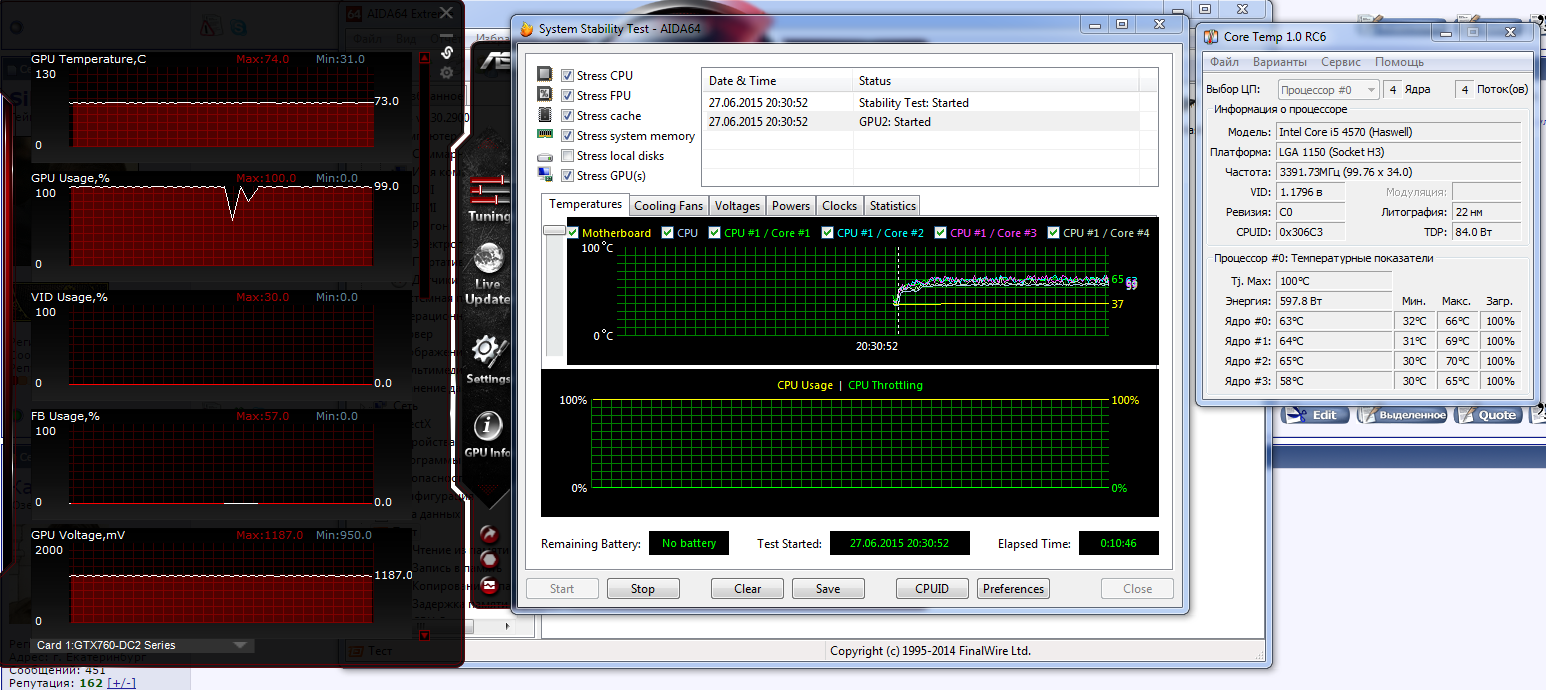Select 'Stability Test: Started' log row

tap(930, 103)
